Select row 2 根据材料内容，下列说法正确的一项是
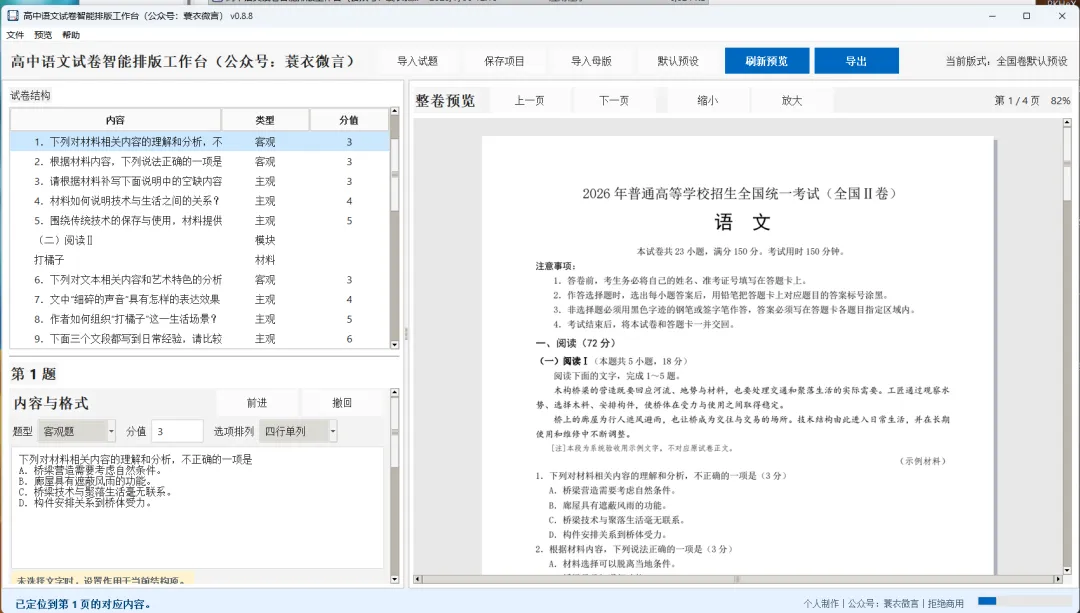The width and height of the screenshot is (1080, 613). [200, 161]
